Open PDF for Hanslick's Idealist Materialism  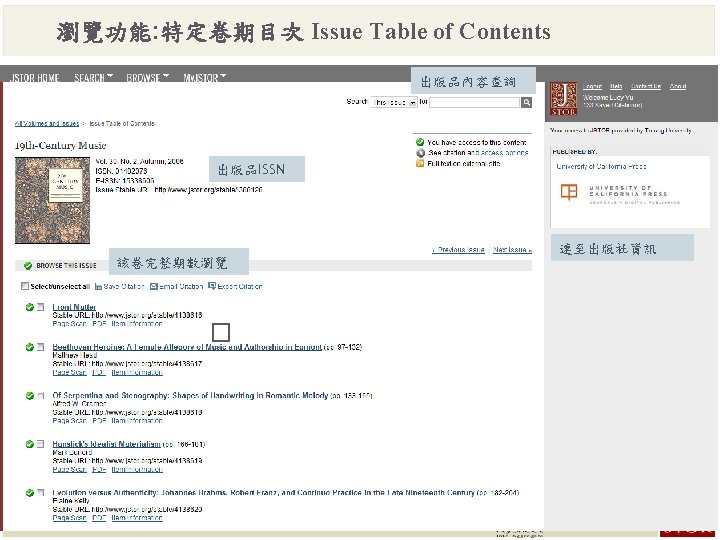coord(99,469)
